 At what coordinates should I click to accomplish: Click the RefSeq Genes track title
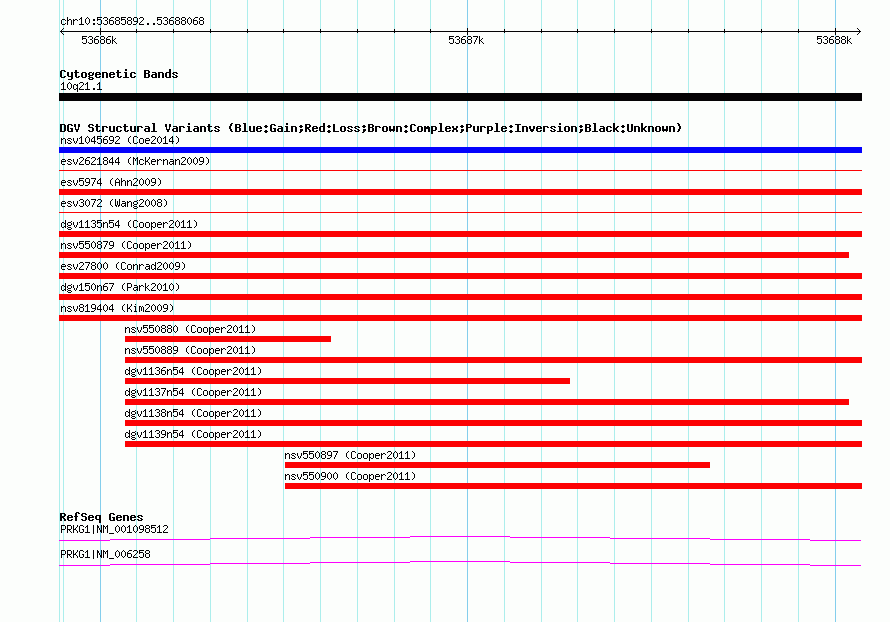pos(101,517)
